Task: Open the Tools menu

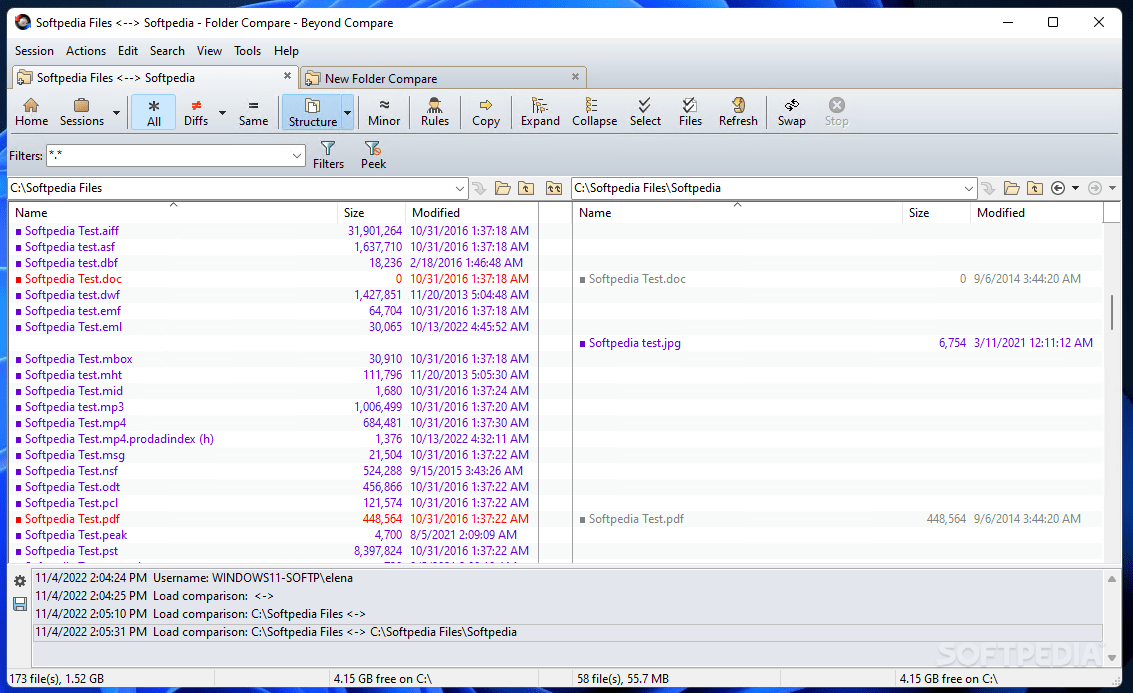Action: tap(247, 51)
